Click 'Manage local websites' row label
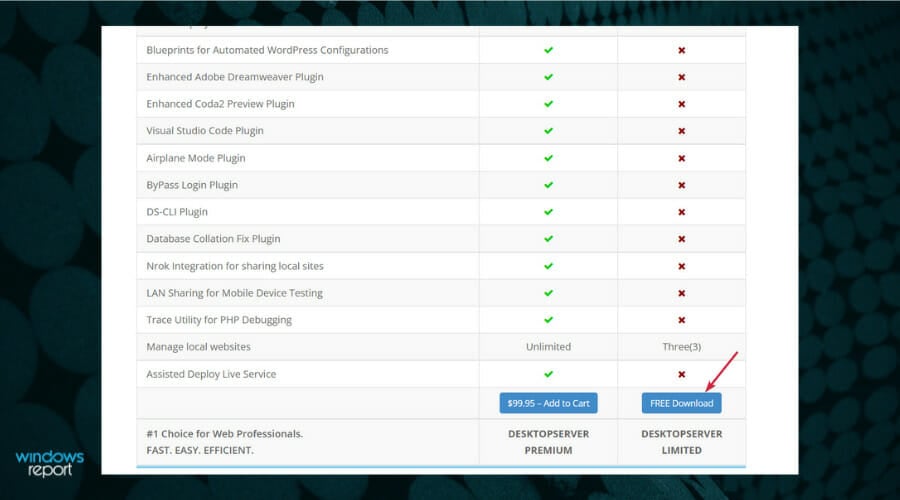This screenshot has width=900, height=500. coord(198,347)
